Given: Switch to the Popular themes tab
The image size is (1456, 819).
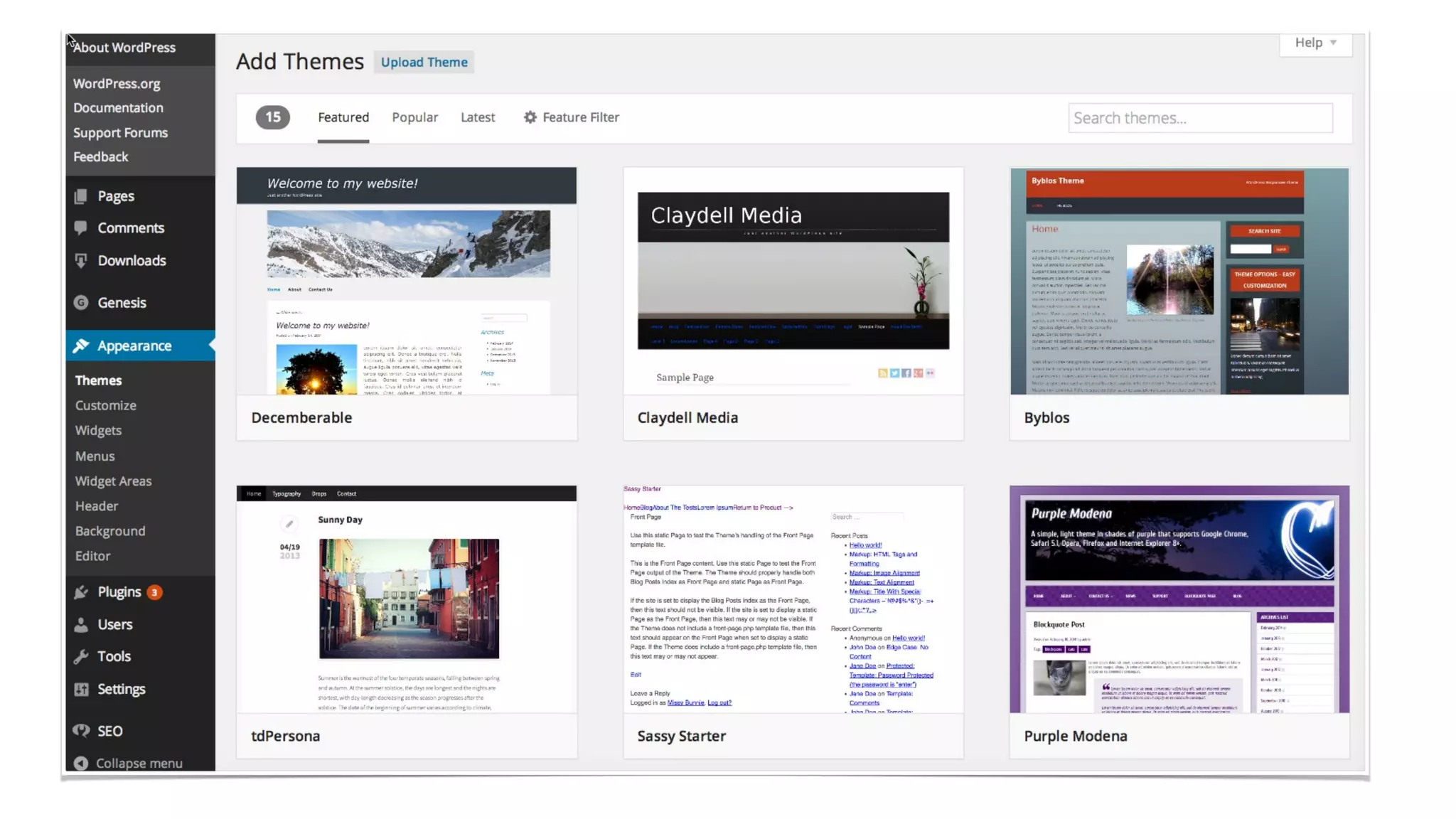Looking at the screenshot, I should pyautogui.click(x=414, y=117).
